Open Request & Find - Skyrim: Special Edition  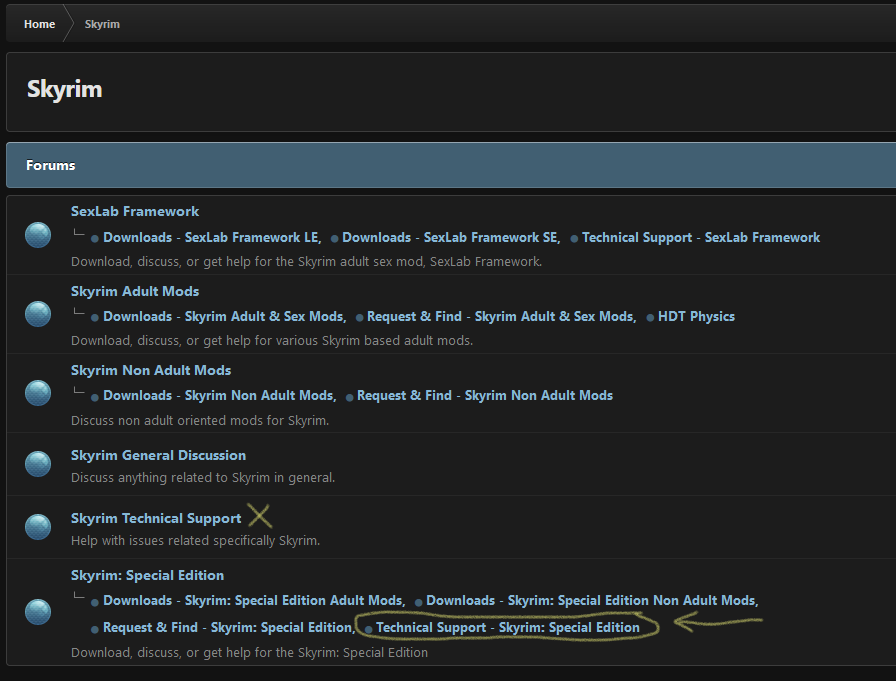tap(229, 627)
